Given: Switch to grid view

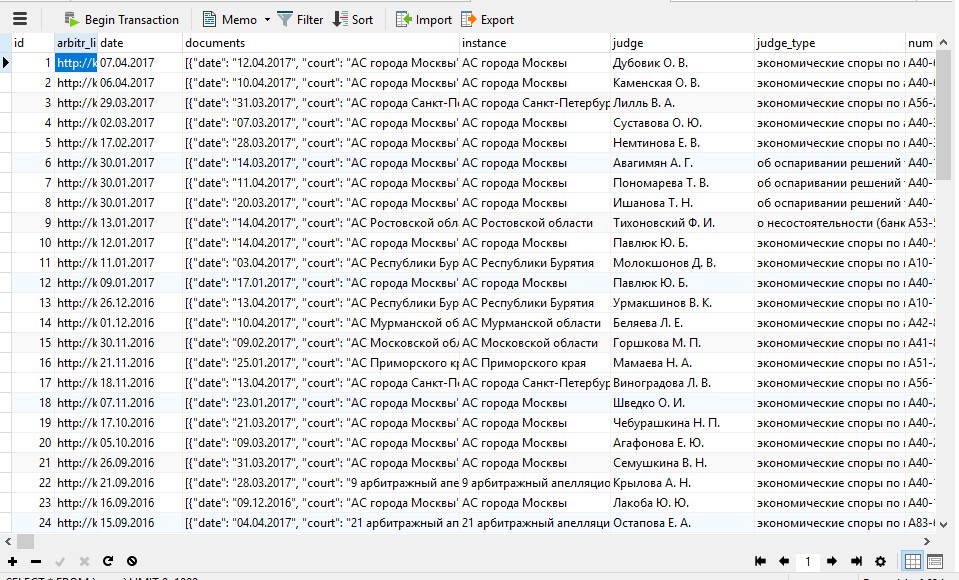Looking at the screenshot, I should [913, 561].
